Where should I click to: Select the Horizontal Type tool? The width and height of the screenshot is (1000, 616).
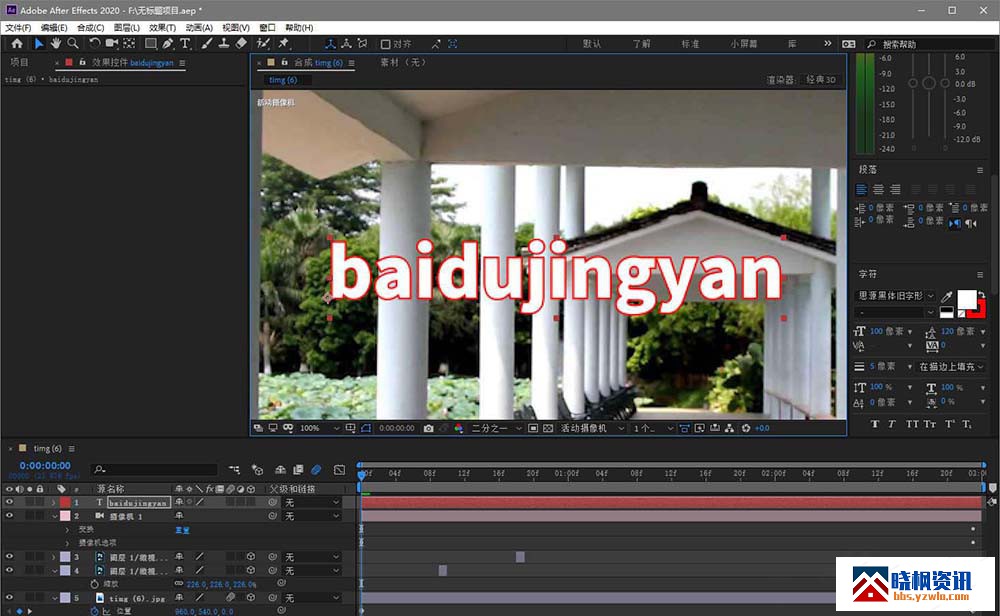(x=185, y=43)
